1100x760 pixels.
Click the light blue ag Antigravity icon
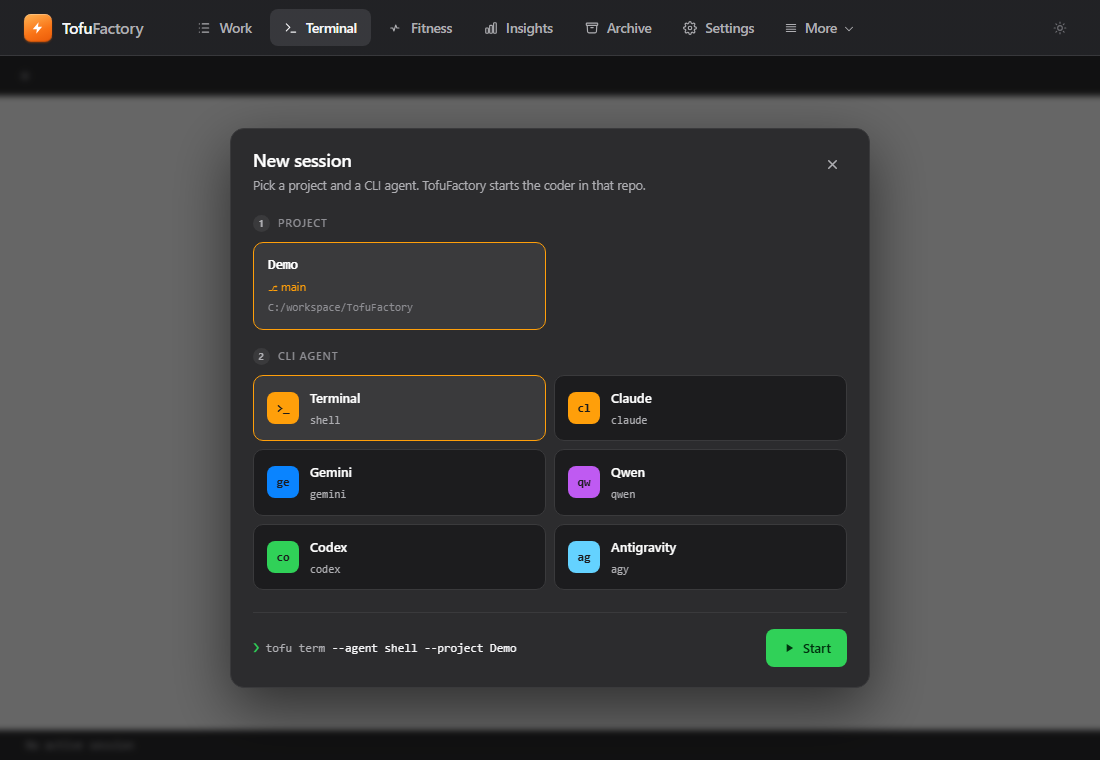(x=584, y=557)
